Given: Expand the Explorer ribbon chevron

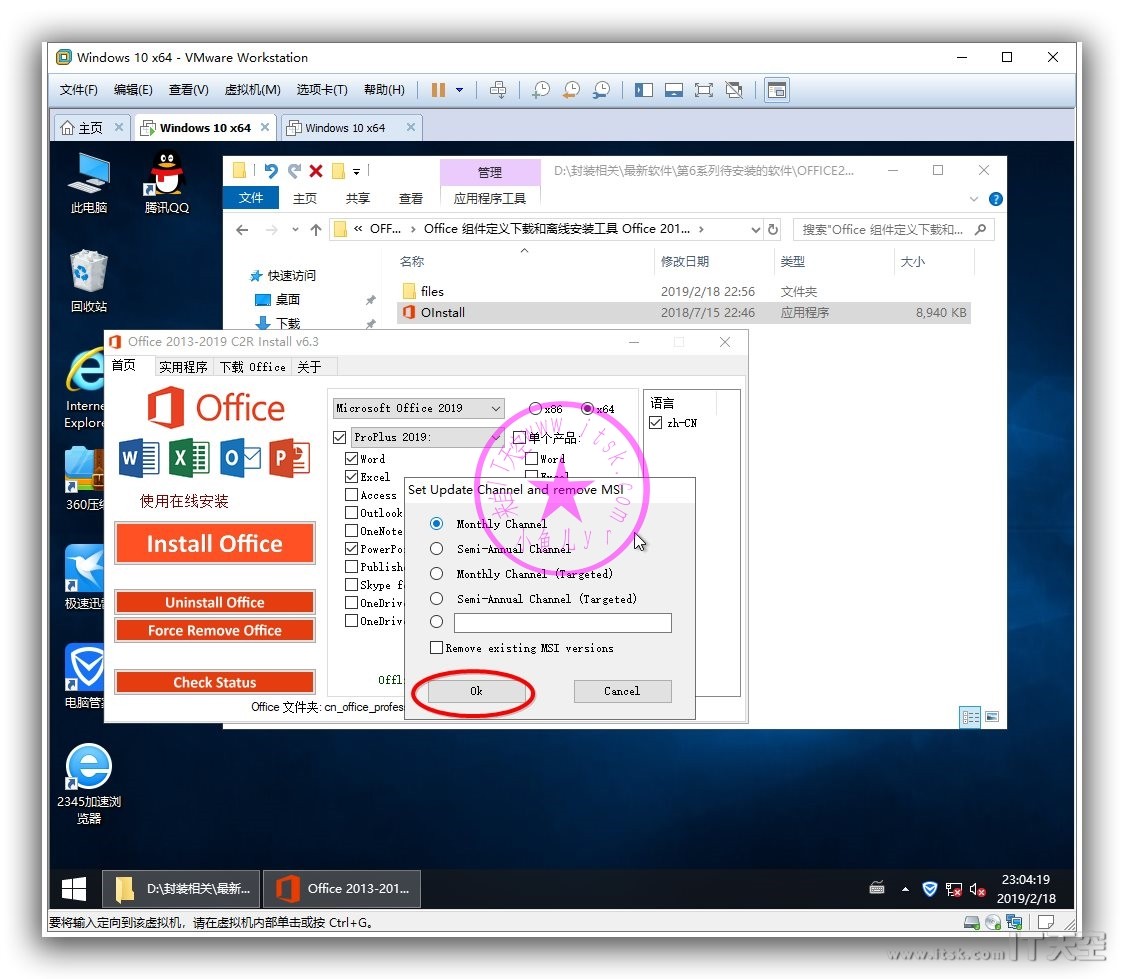Looking at the screenshot, I should [x=973, y=199].
